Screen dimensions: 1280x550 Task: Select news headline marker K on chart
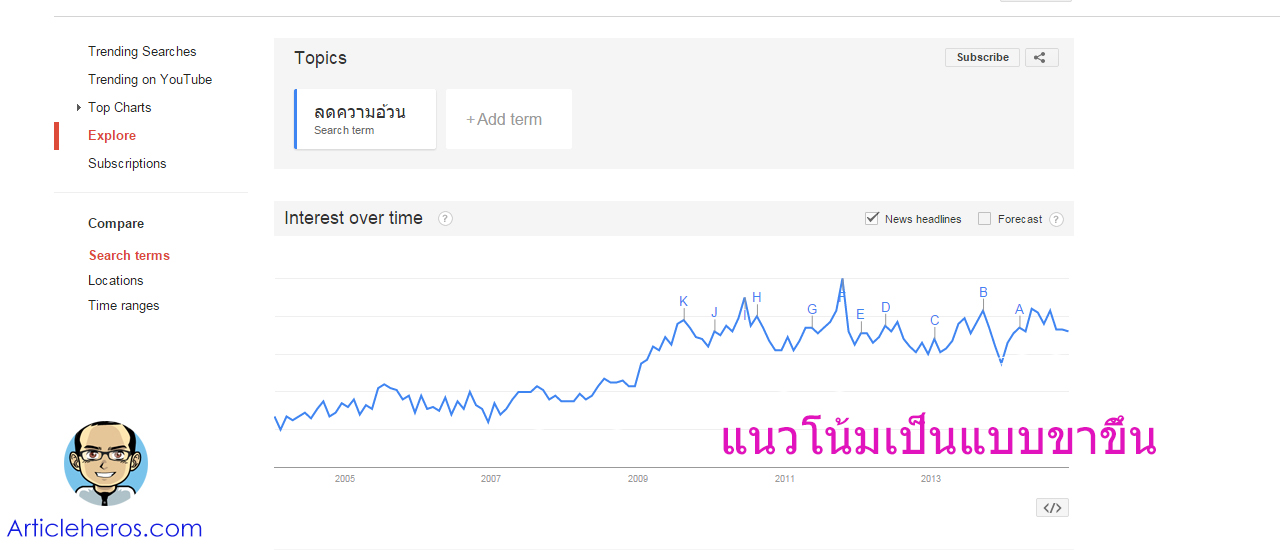pos(684,301)
